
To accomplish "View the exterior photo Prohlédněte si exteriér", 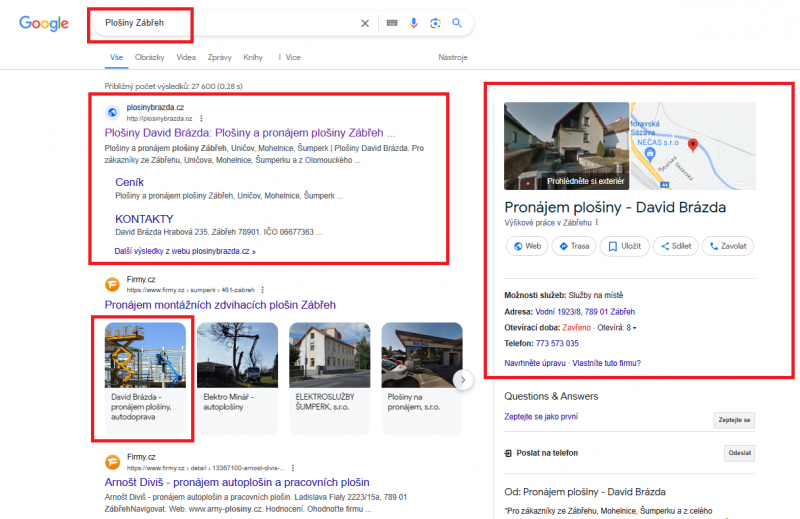I will tap(566, 146).
